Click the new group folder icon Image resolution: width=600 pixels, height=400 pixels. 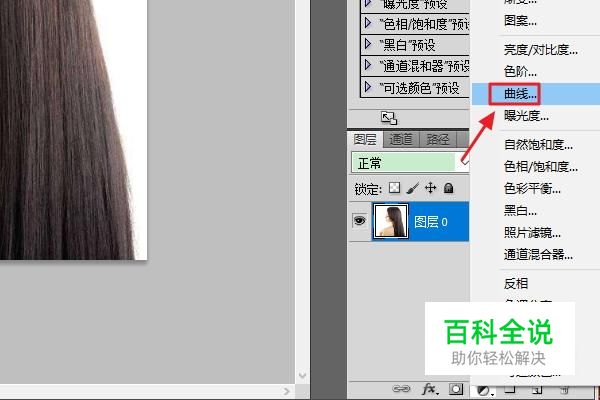click(x=510, y=389)
